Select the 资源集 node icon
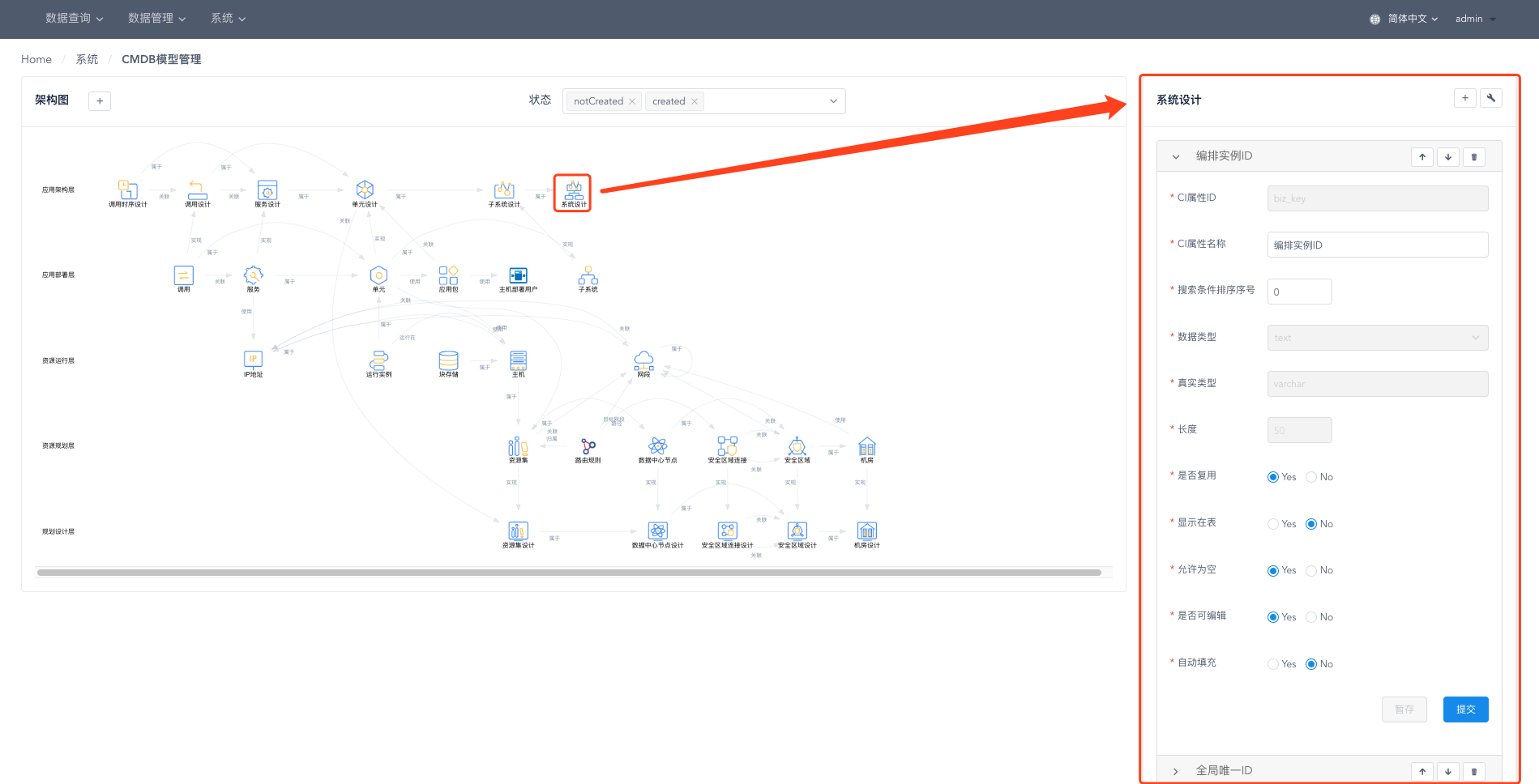The width and height of the screenshot is (1539, 784). pos(518,446)
